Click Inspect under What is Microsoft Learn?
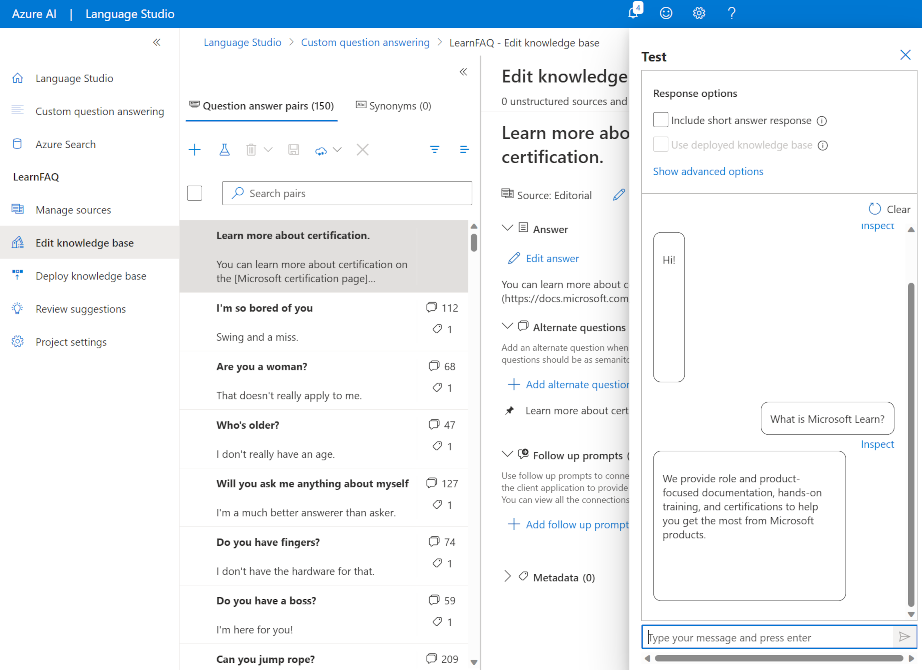The height and width of the screenshot is (670, 922). click(x=877, y=444)
